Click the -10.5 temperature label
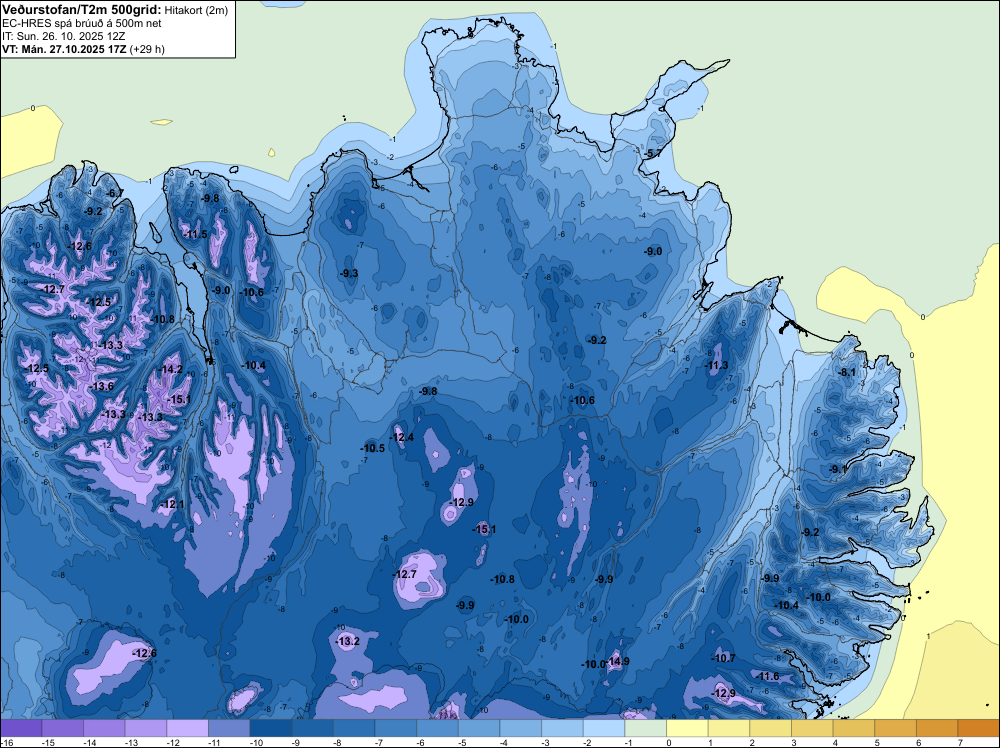This screenshot has width=1000, height=748. [x=373, y=448]
